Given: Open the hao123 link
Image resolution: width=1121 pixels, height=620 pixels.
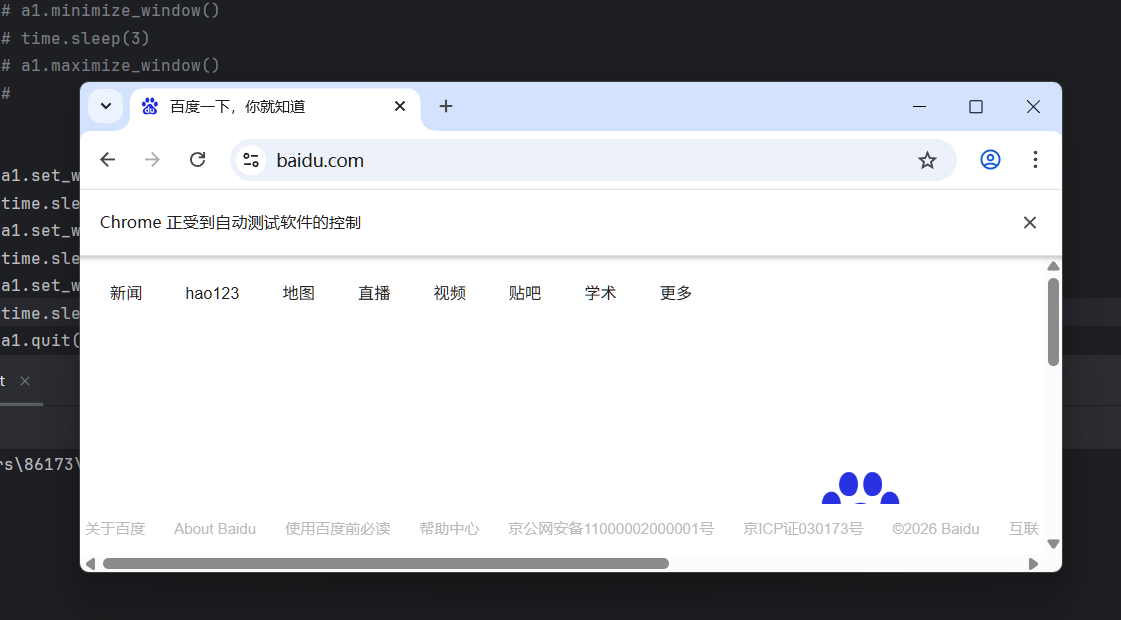Looking at the screenshot, I should click(212, 293).
